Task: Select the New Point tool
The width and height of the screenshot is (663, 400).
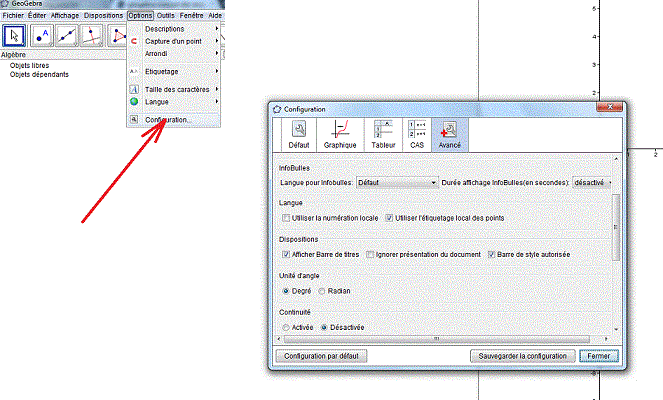Action: pyautogui.click(x=42, y=36)
